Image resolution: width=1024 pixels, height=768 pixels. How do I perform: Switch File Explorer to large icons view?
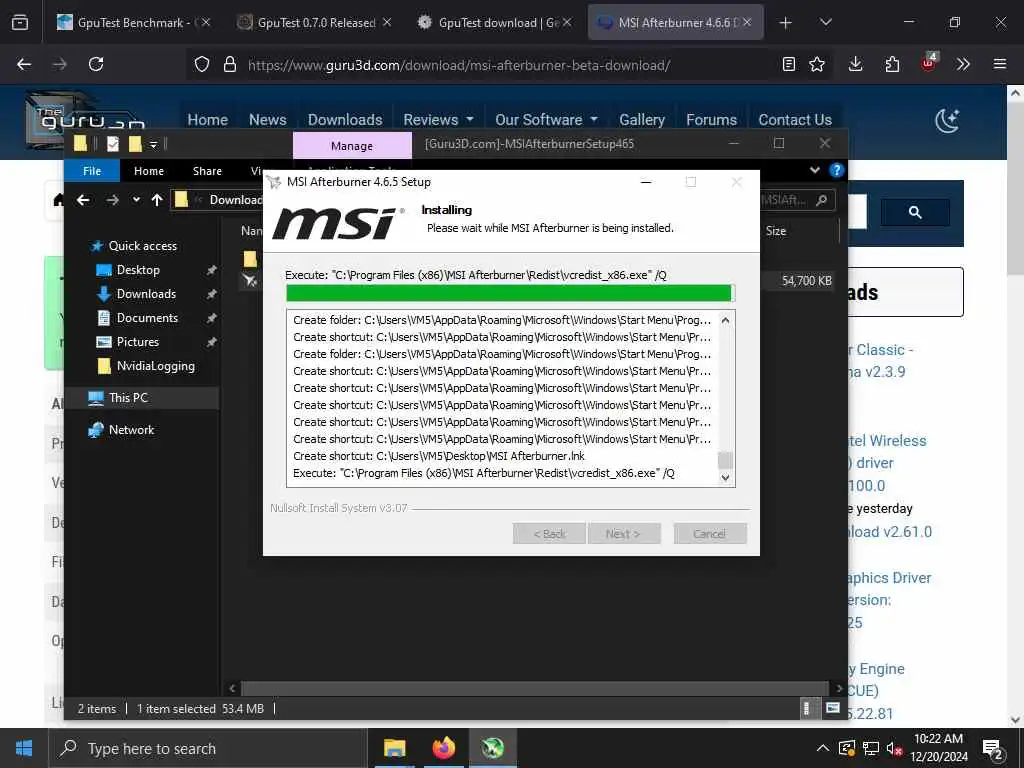(833, 709)
